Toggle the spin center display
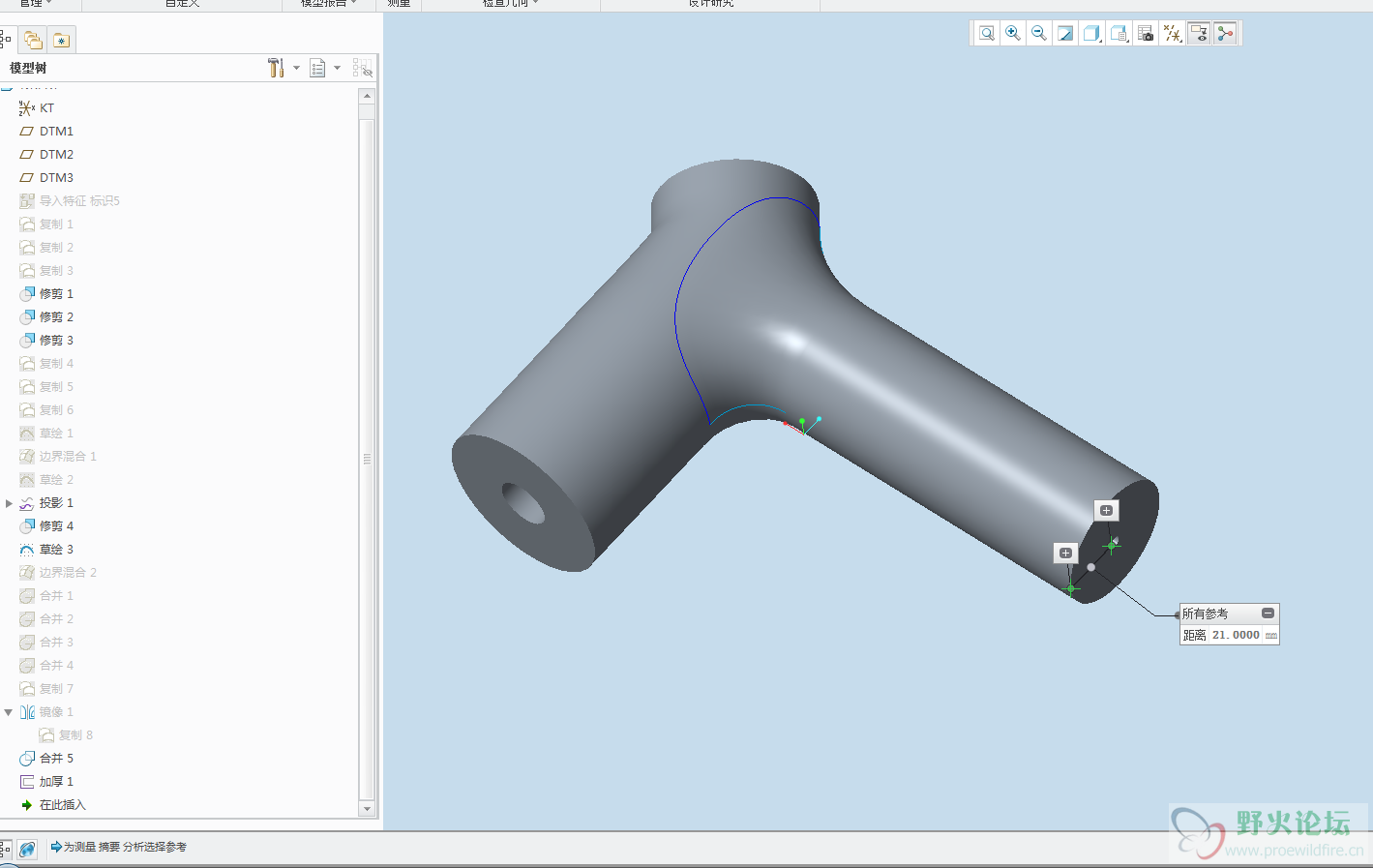 [x=1226, y=34]
